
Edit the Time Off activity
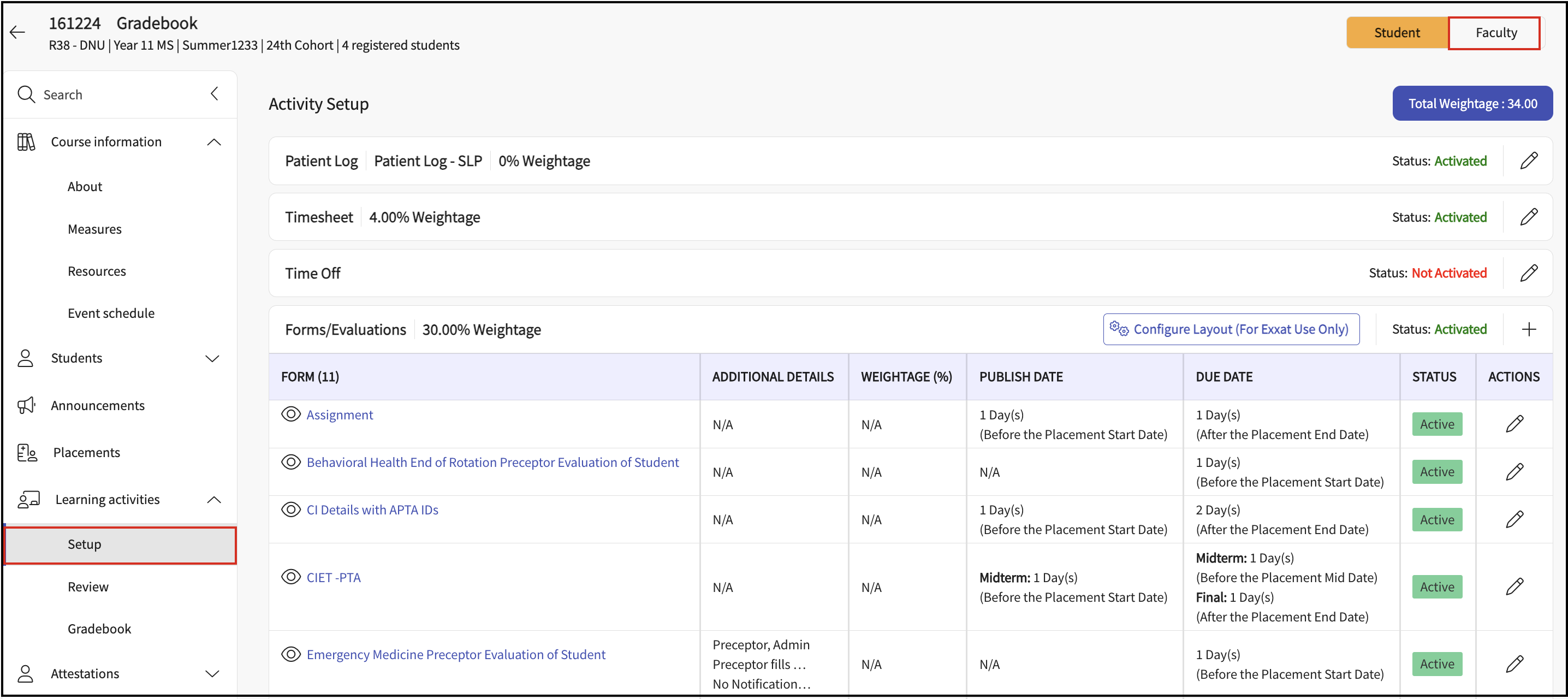click(1529, 274)
